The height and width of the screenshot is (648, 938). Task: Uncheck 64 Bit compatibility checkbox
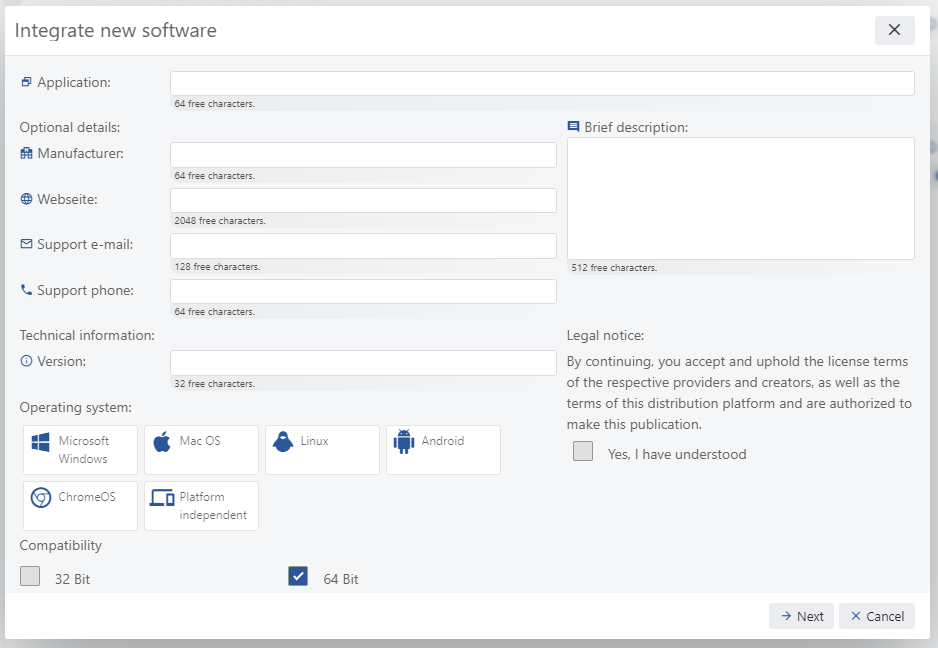pos(298,576)
